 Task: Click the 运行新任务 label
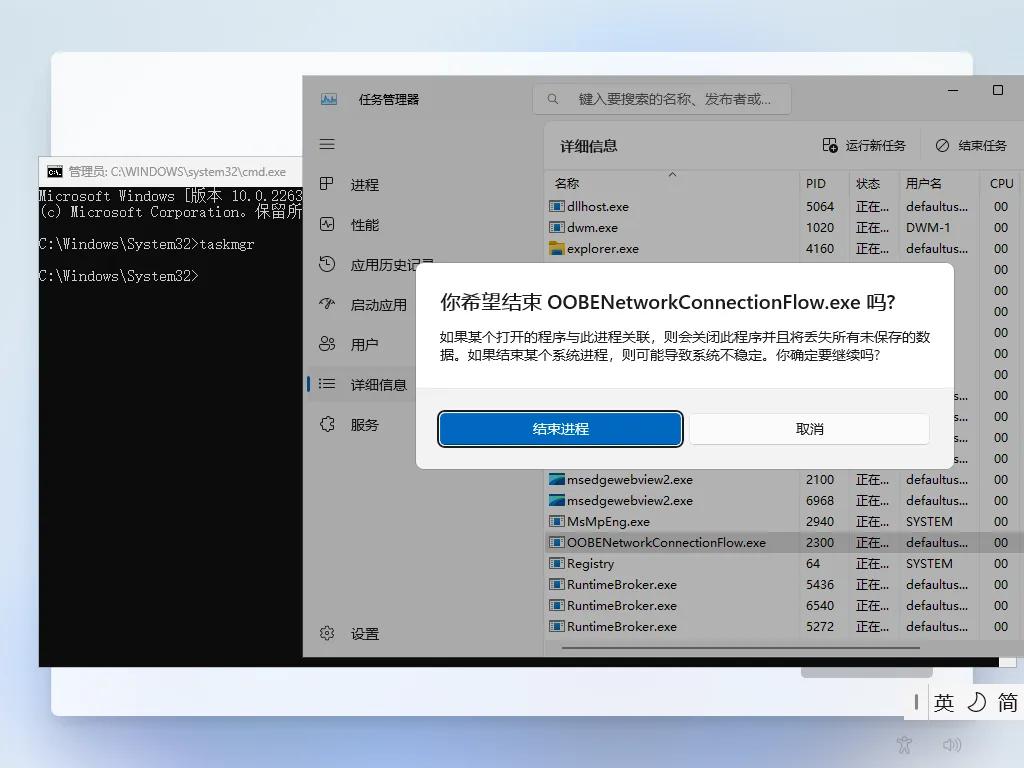coord(875,146)
